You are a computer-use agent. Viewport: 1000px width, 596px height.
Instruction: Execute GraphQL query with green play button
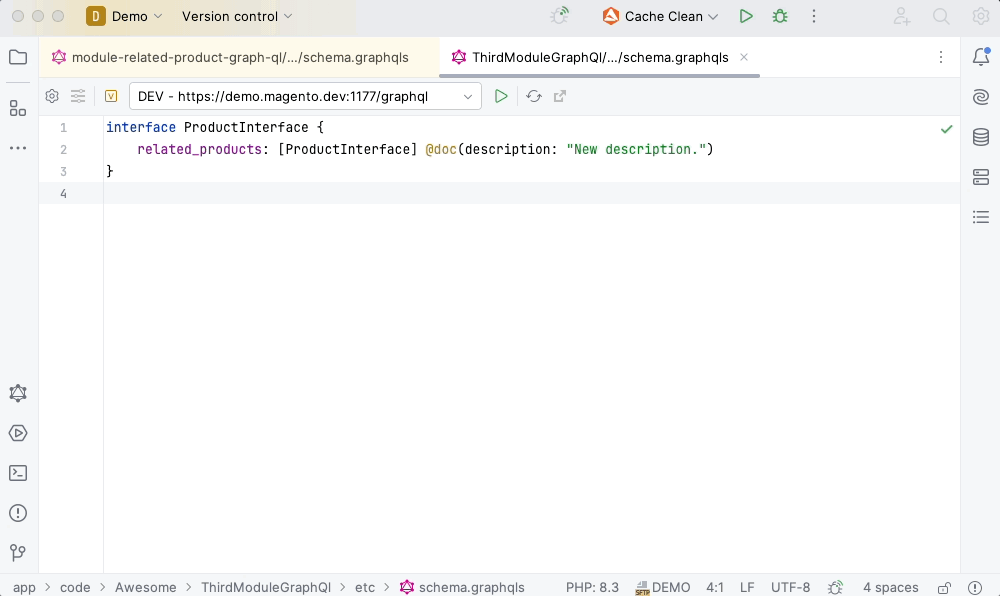501,96
